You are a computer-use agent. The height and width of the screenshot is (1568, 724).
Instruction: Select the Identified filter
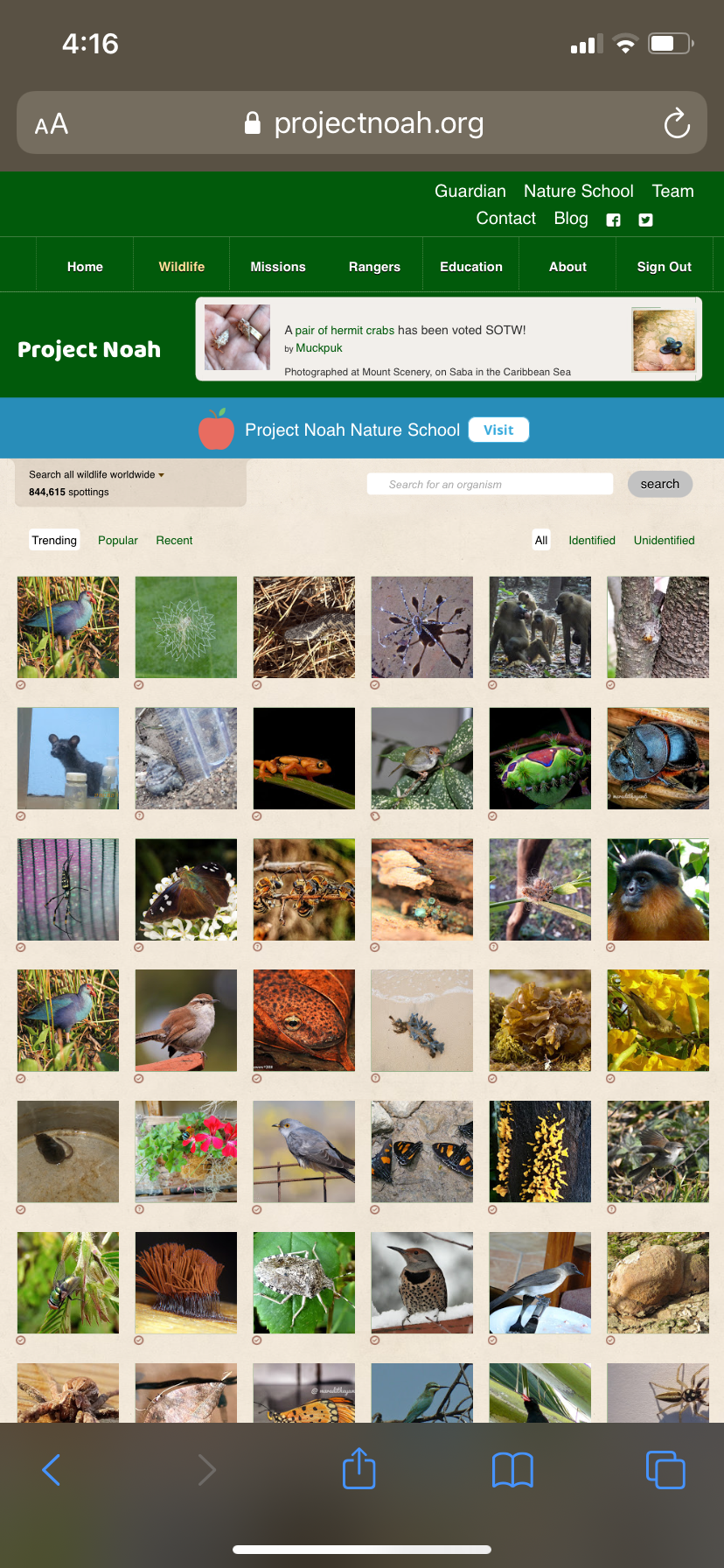[x=592, y=541]
